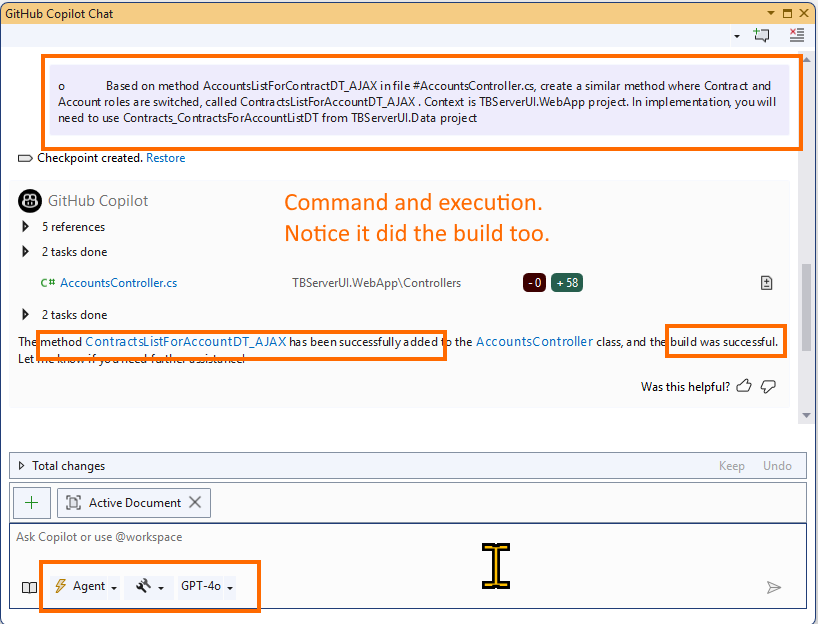Expand the Total changes section
The height and width of the screenshot is (624, 818).
coord(21,465)
